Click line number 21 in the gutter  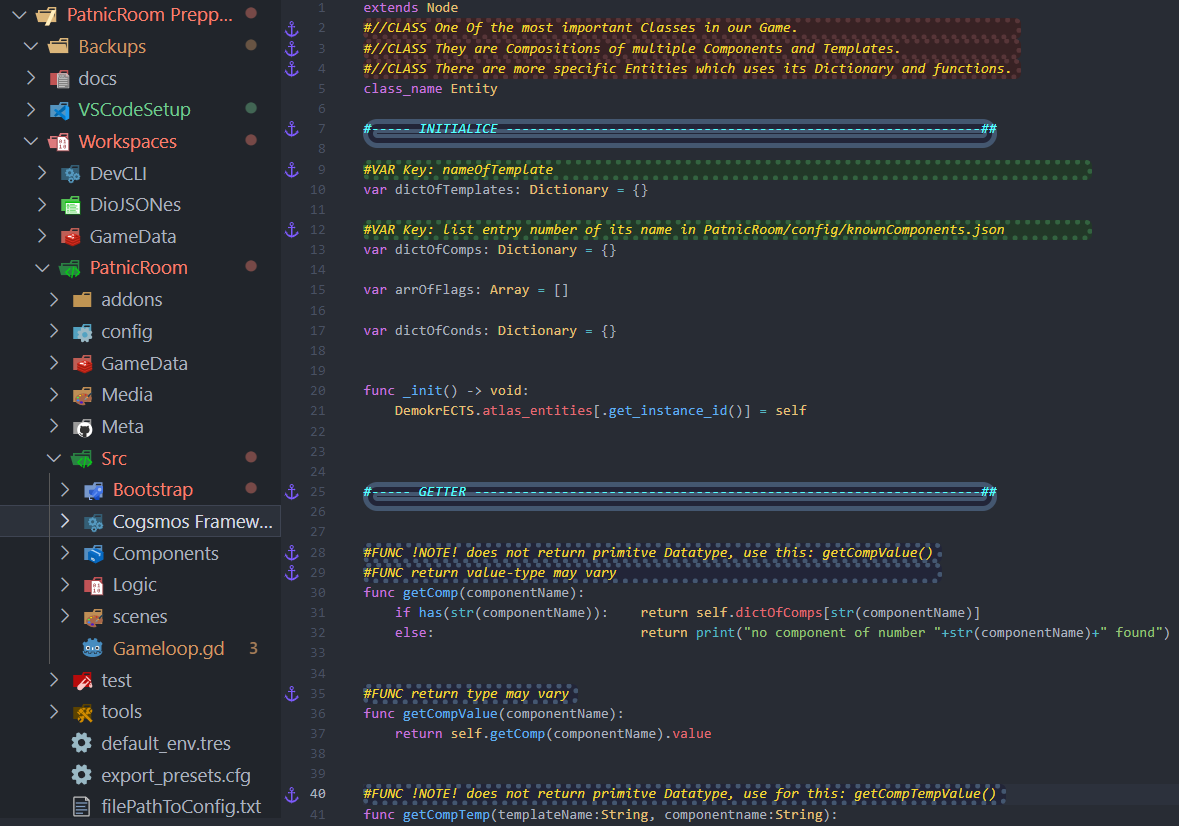[x=318, y=411]
